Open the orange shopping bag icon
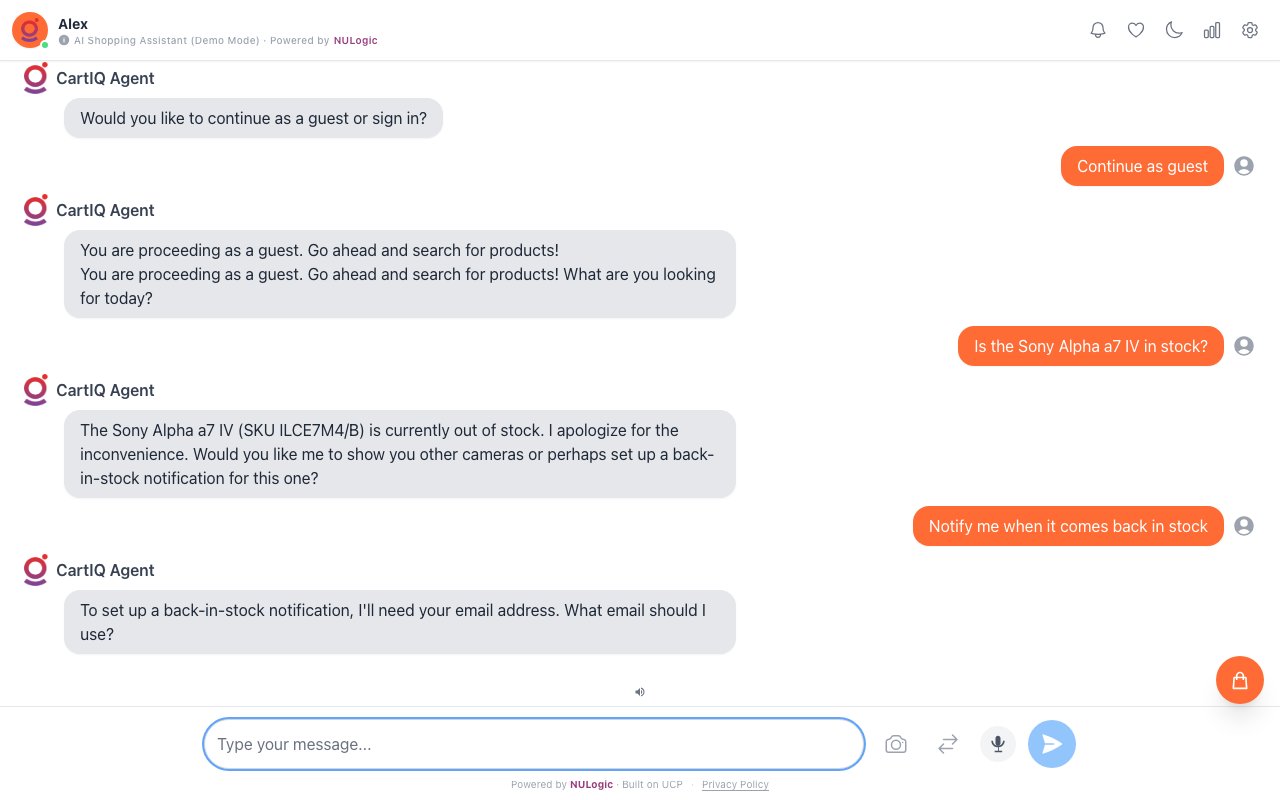This screenshot has height=800, width=1280. [x=1240, y=680]
